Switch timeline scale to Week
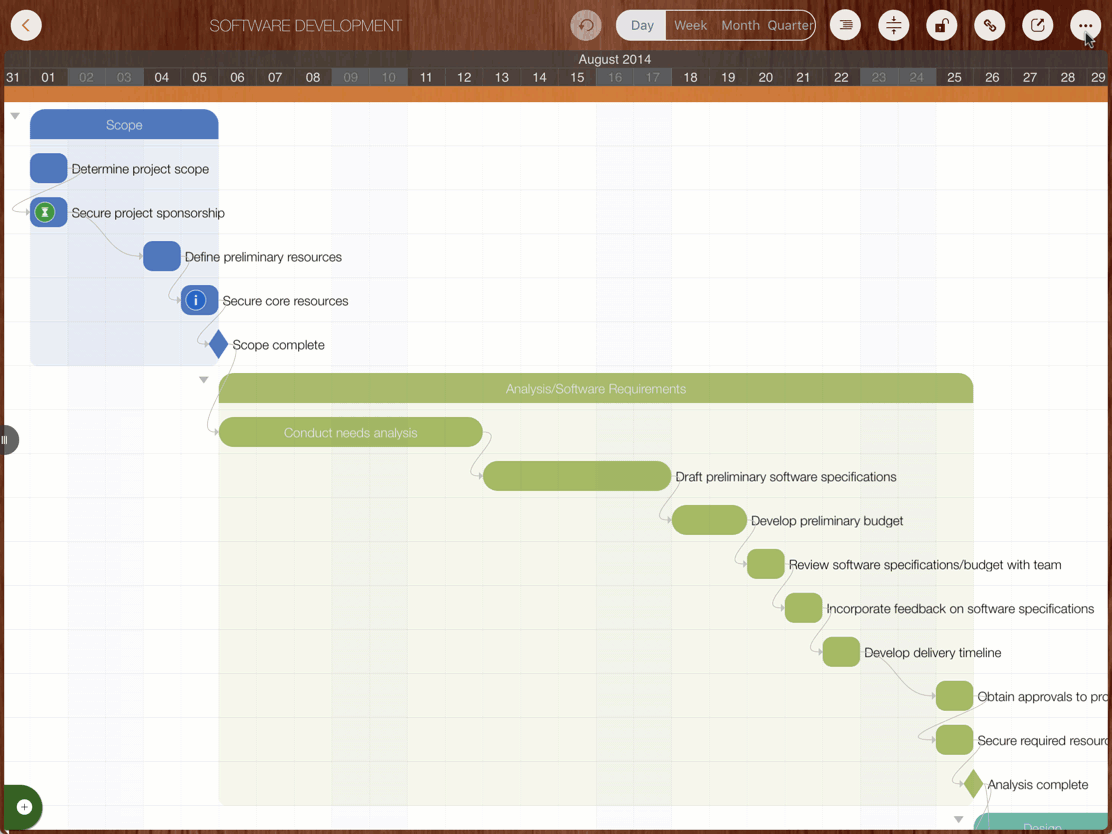1112x834 pixels. 690,25
